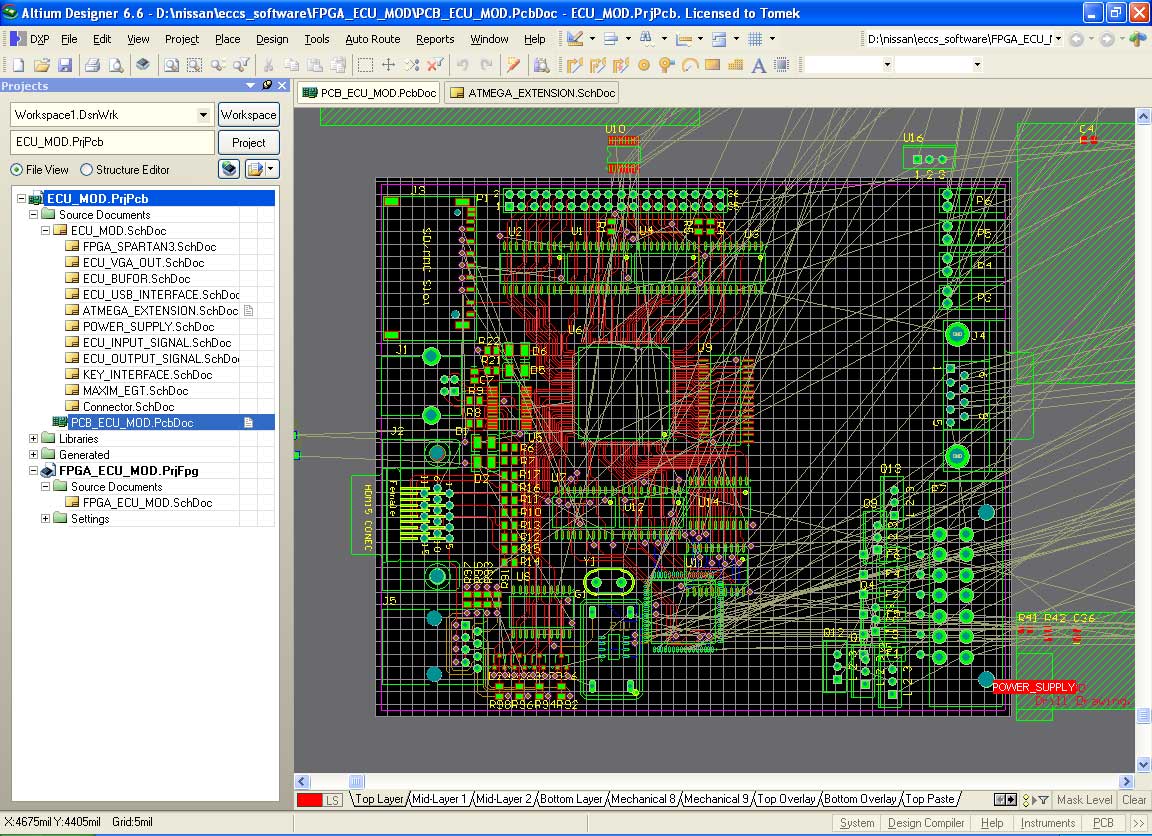This screenshot has width=1152, height=836.
Task: Select the File View radio button
Action: pos(17,170)
